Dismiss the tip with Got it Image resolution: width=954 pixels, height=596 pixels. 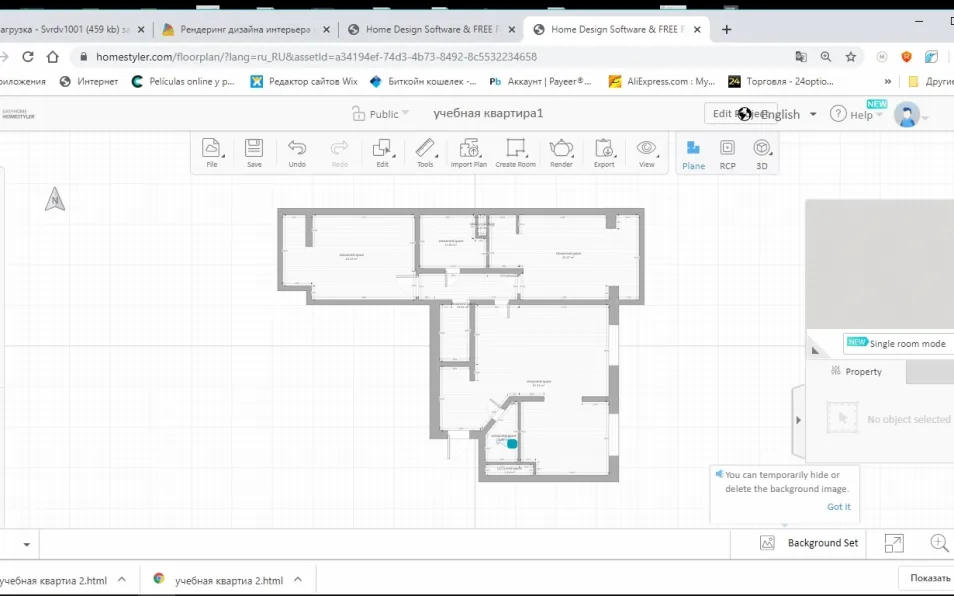point(838,507)
